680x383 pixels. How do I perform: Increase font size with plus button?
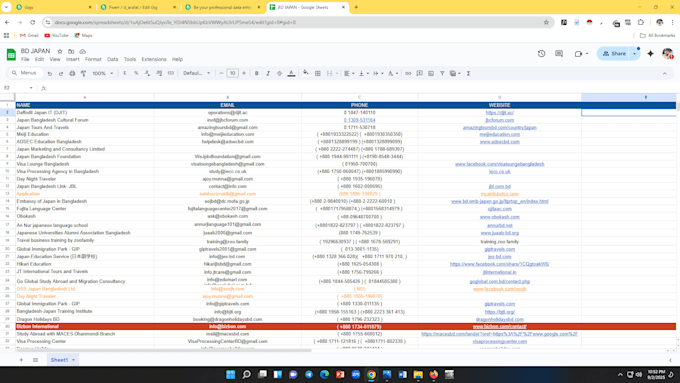244,73
